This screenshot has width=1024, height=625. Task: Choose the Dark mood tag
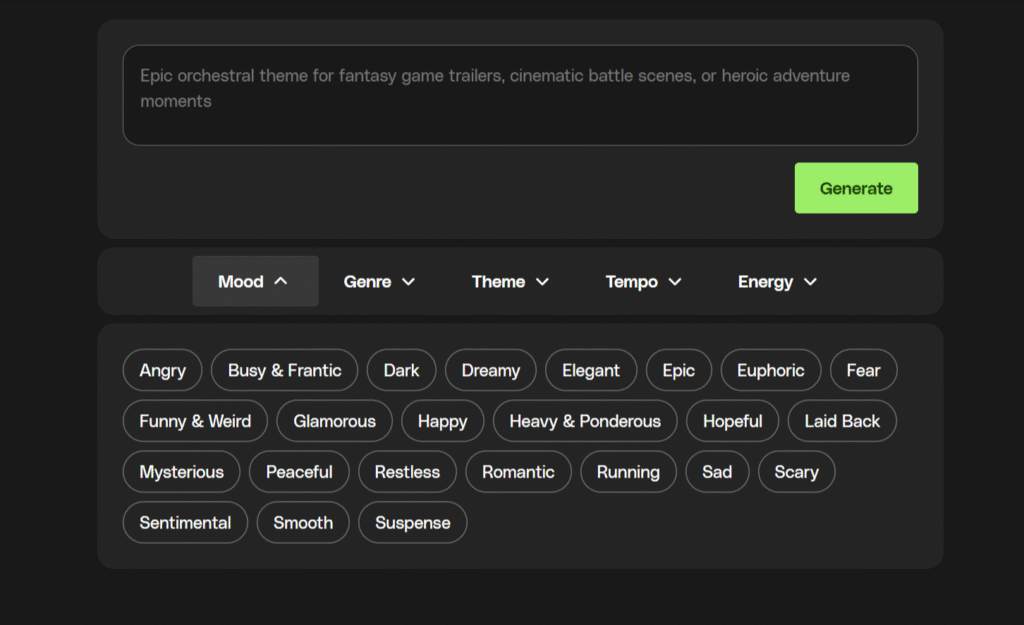tap(401, 370)
